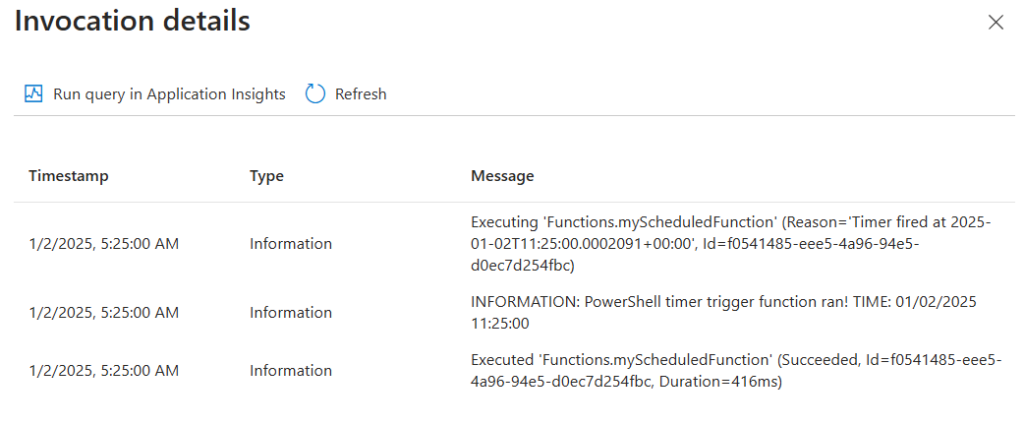Viewport: 1024px width, 425px height.
Task: Click the Application Insights chart icon
Action: pos(33,94)
